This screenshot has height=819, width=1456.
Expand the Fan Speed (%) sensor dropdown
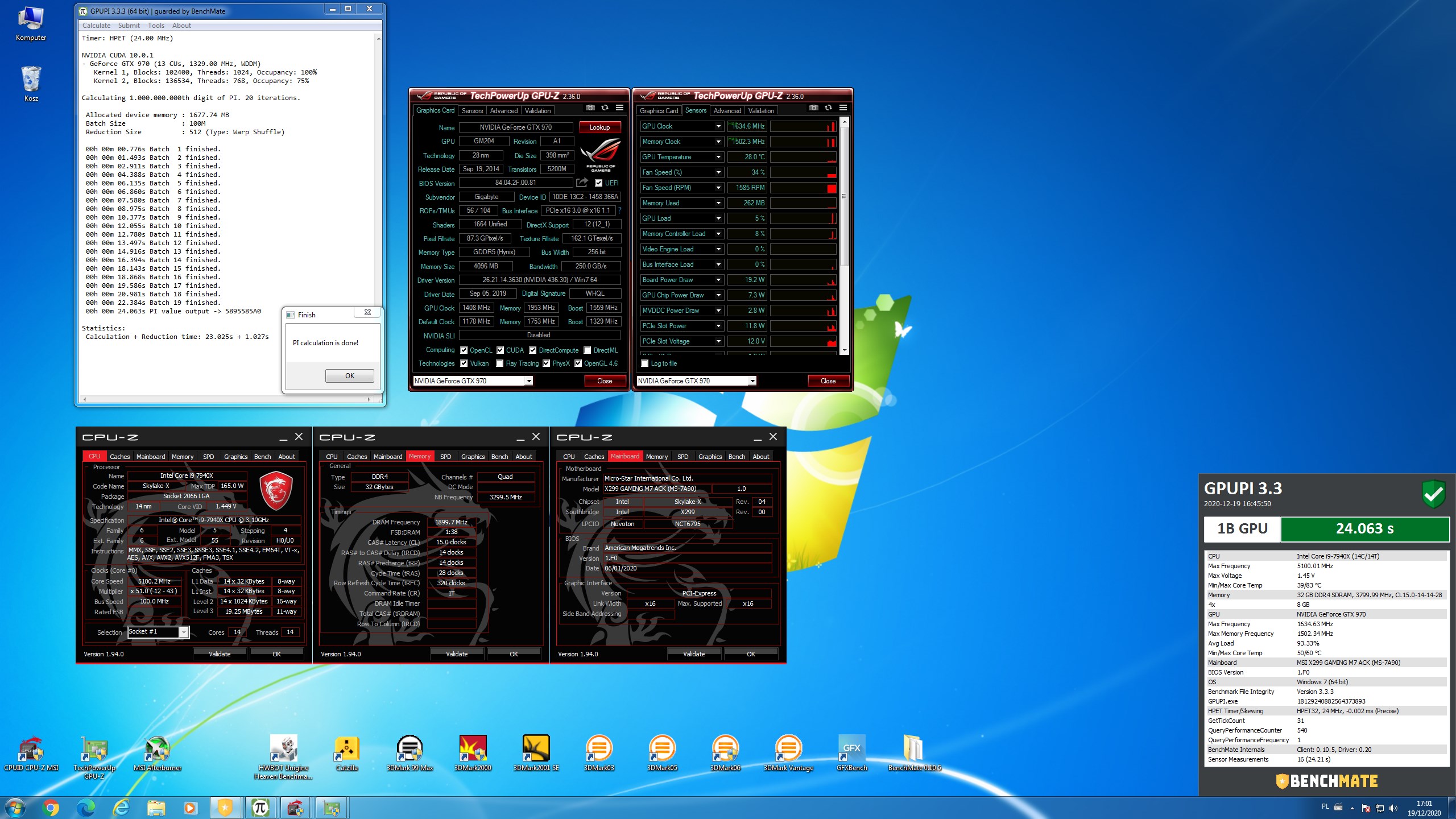pos(718,172)
